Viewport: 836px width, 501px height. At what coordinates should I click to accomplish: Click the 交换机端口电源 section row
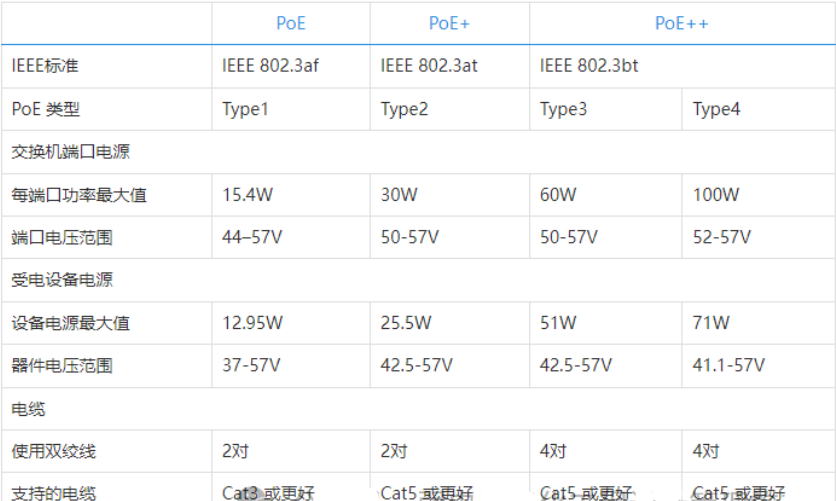(70, 152)
